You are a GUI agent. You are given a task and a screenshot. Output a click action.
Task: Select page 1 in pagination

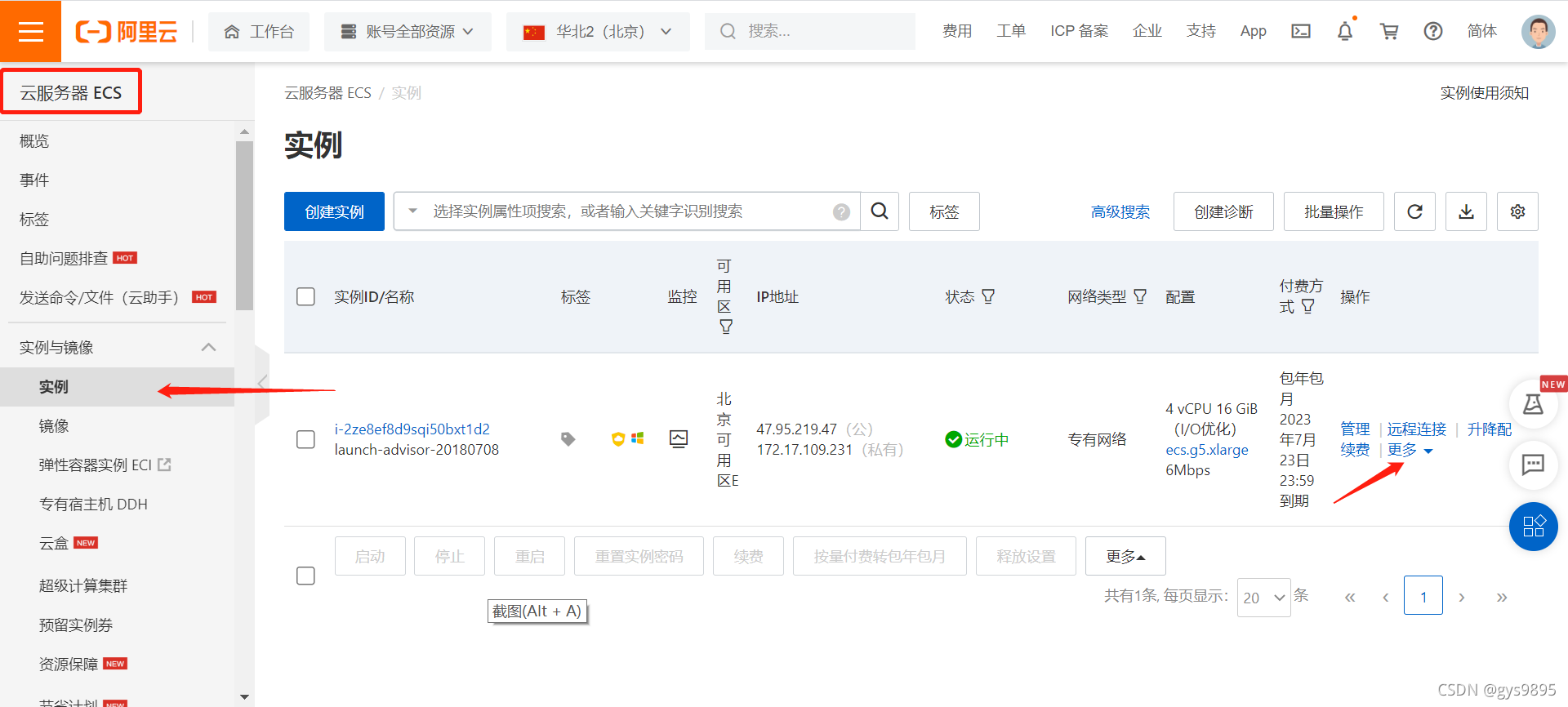pos(1423,595)
